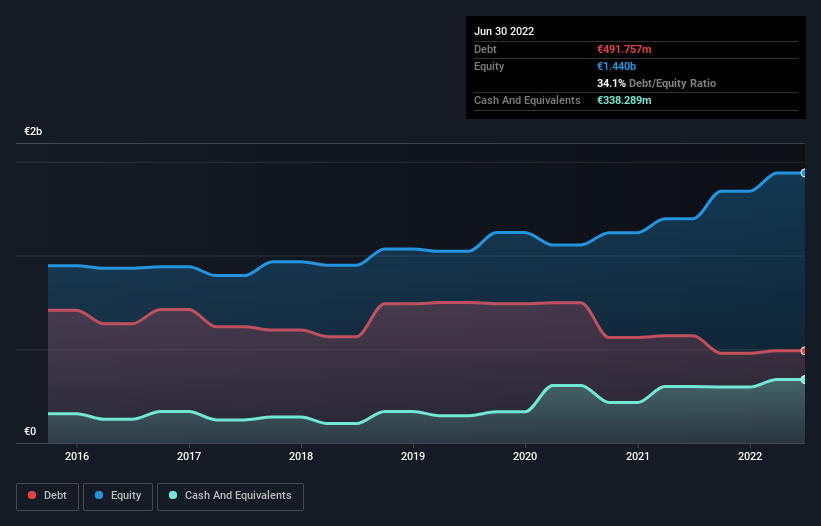Image resolution: width=821 pixels, height=526 pixels.
Task: Click the teal Cash And Equivalents legend dot
Action: 173,495
